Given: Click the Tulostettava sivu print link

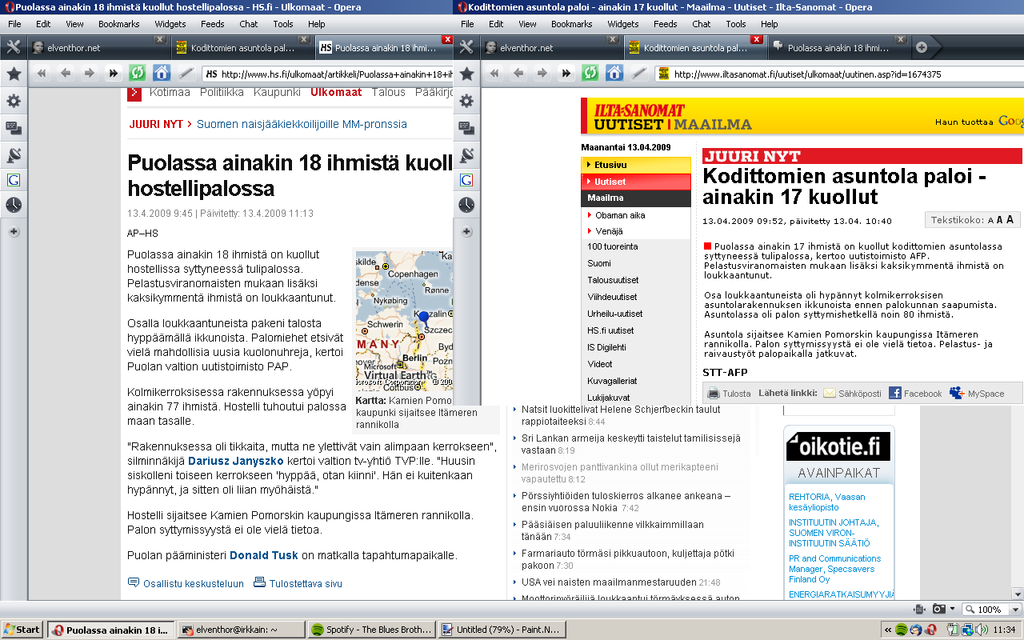Looking at the screenshot, I should pos(298,583).
